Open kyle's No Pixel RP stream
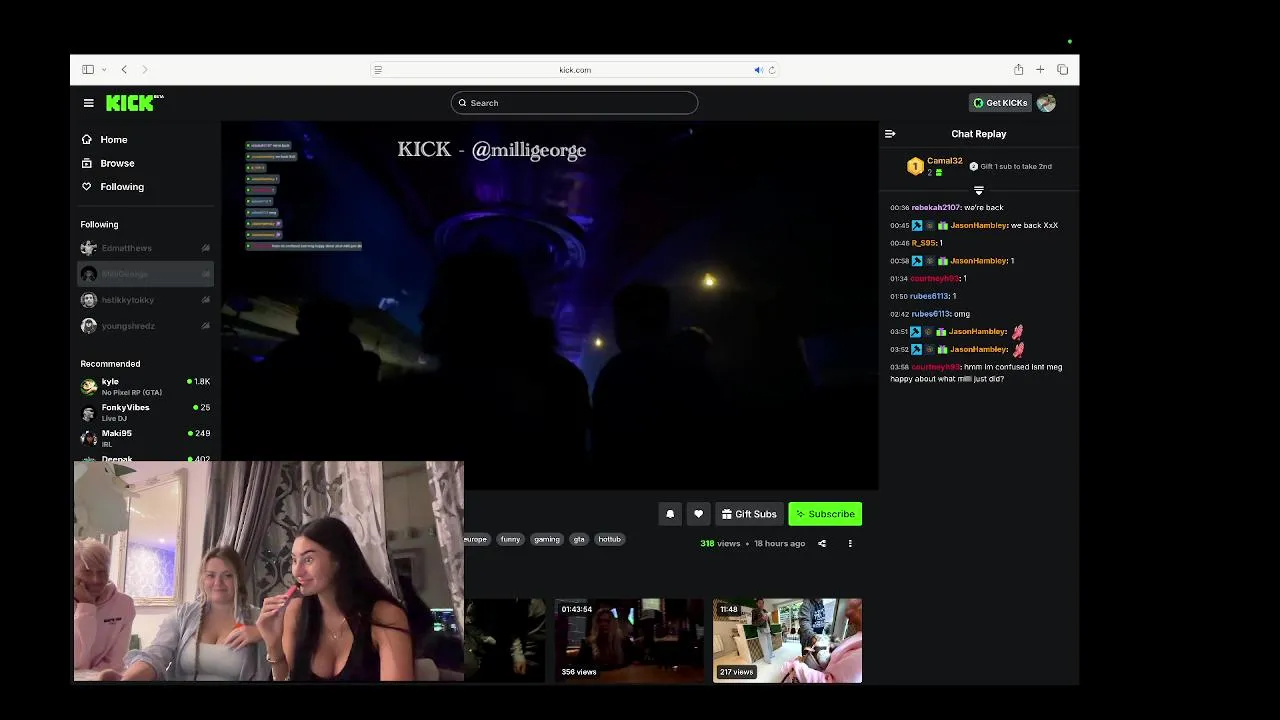Screen dimensions: 1280x720 tap(145, 386)
